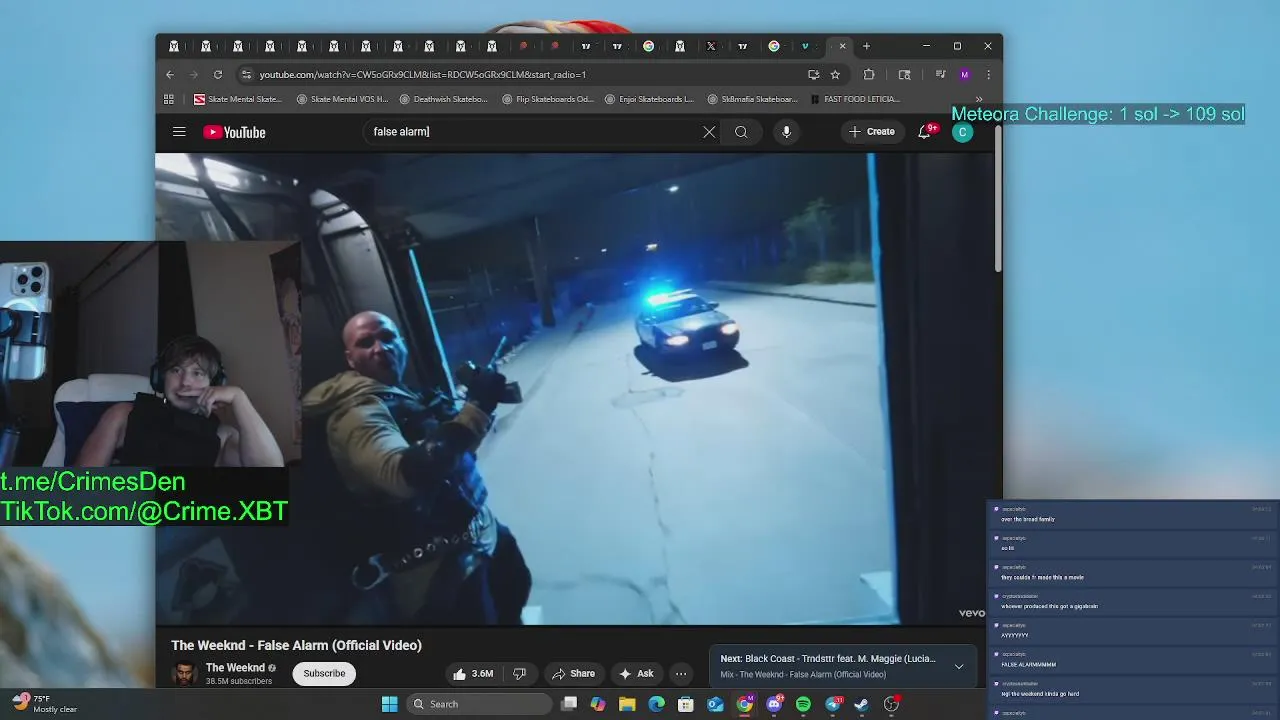Click the install/cast icon in address bar
1280x720 pixels.
813,74
